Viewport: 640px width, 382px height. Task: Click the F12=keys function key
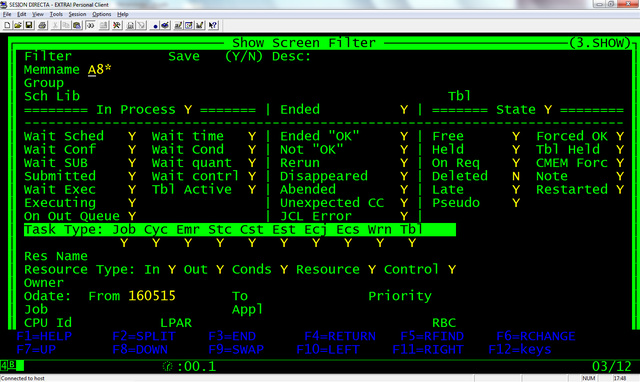520,350
